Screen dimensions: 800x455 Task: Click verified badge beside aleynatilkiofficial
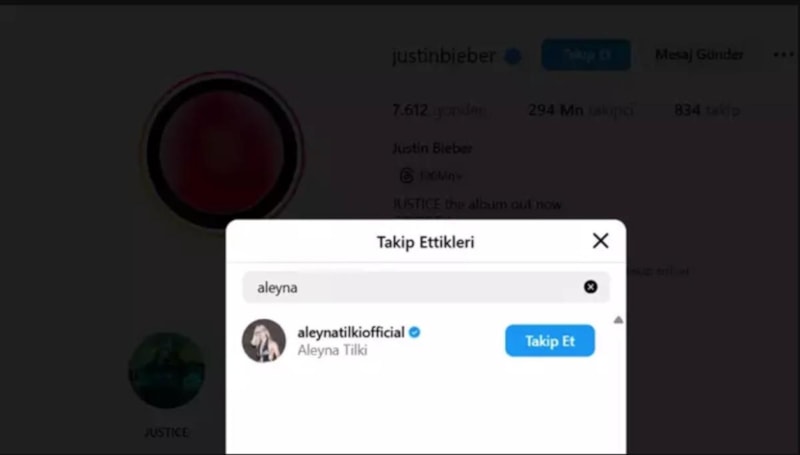pos(415,333)
